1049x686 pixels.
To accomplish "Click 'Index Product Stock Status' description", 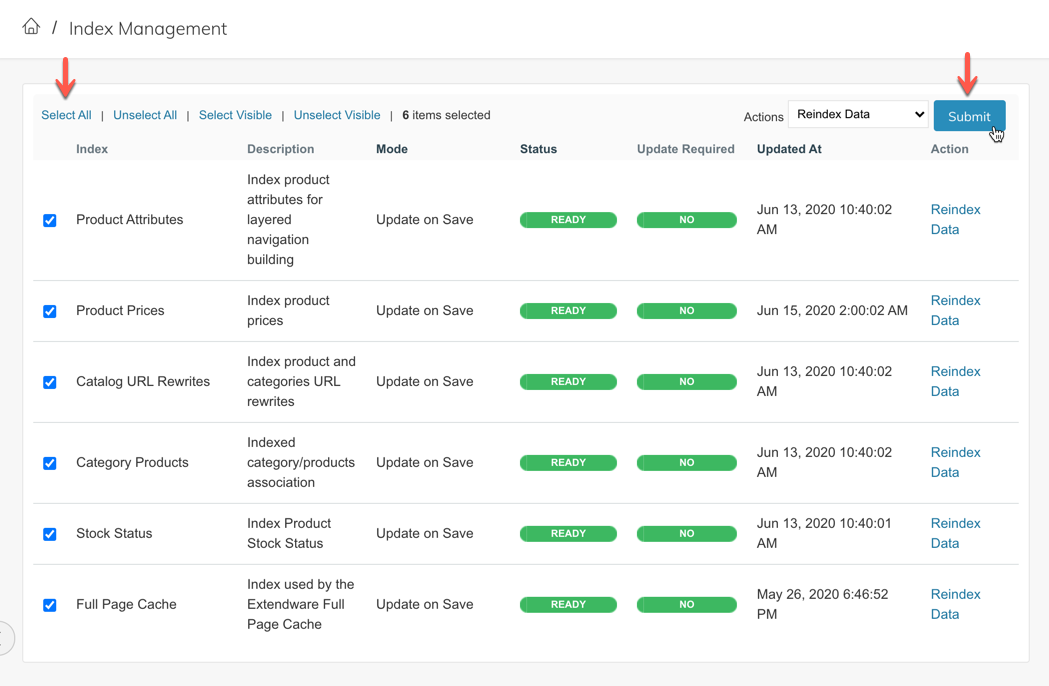I will coord(289,533).
